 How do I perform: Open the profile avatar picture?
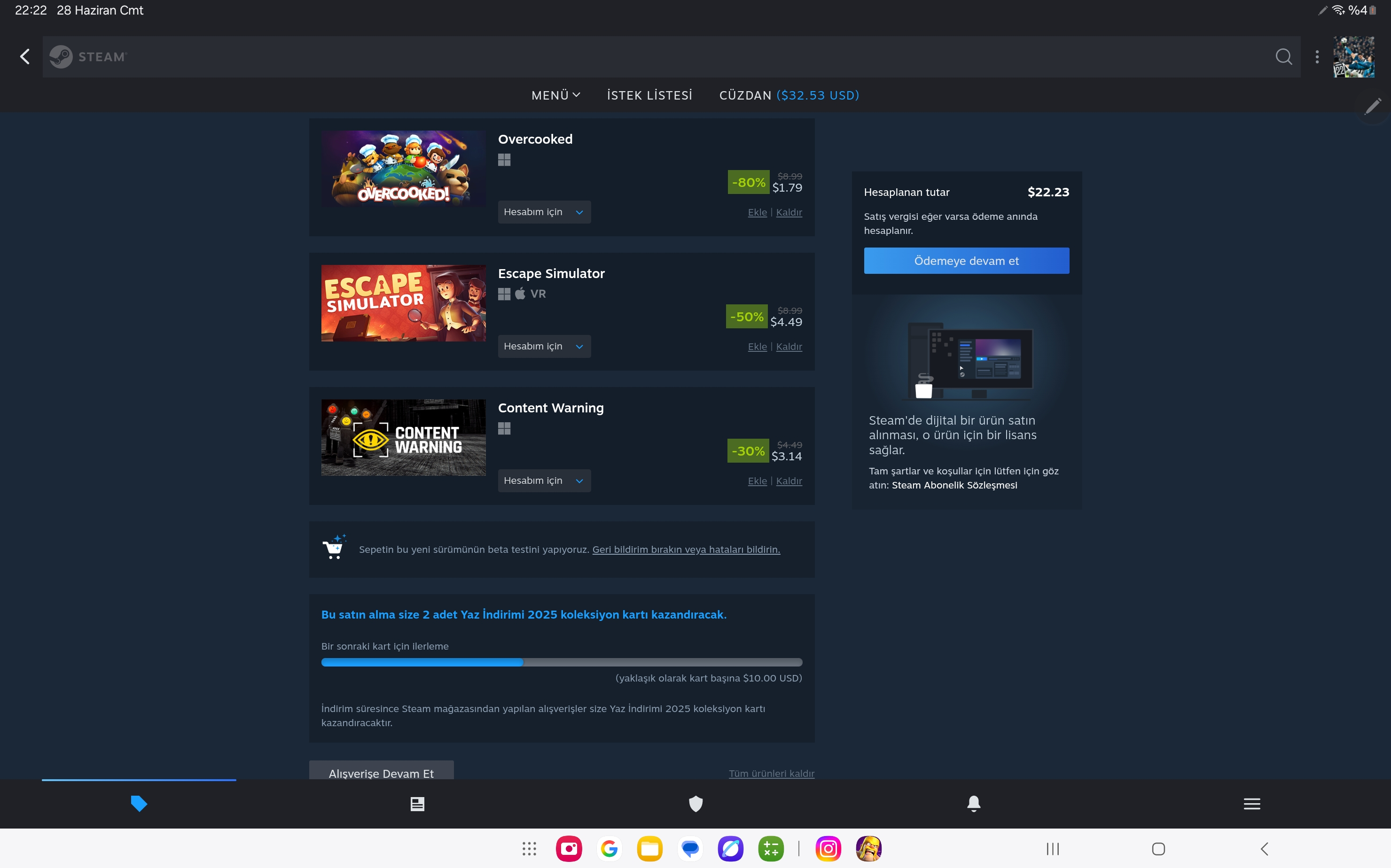point(1354,57)
